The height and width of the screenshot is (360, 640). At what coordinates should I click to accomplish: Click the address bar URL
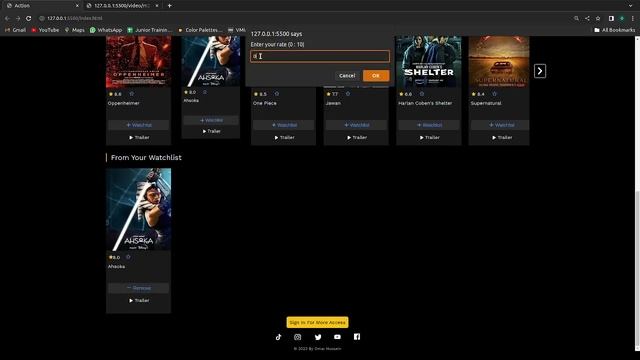point(74,18)
